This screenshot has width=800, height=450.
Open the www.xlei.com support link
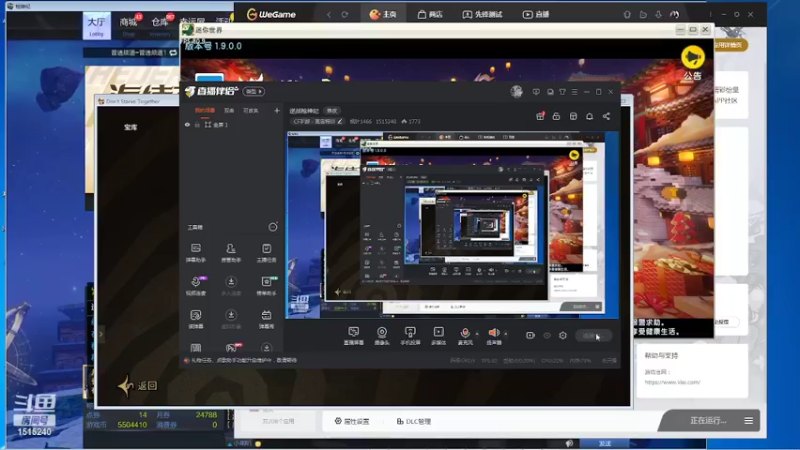pos(672,382)
